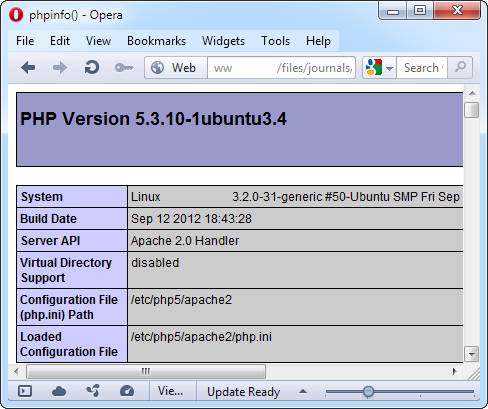Minimize the Opera window
The image size is (488, 409).
point(393,11)
